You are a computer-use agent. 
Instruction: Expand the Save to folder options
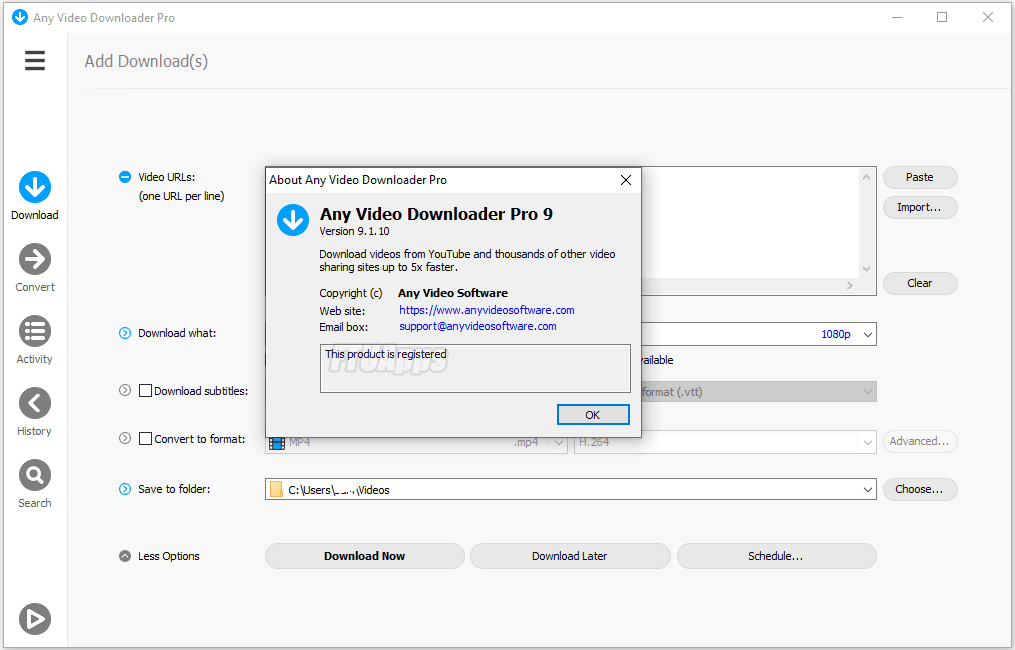125,489
